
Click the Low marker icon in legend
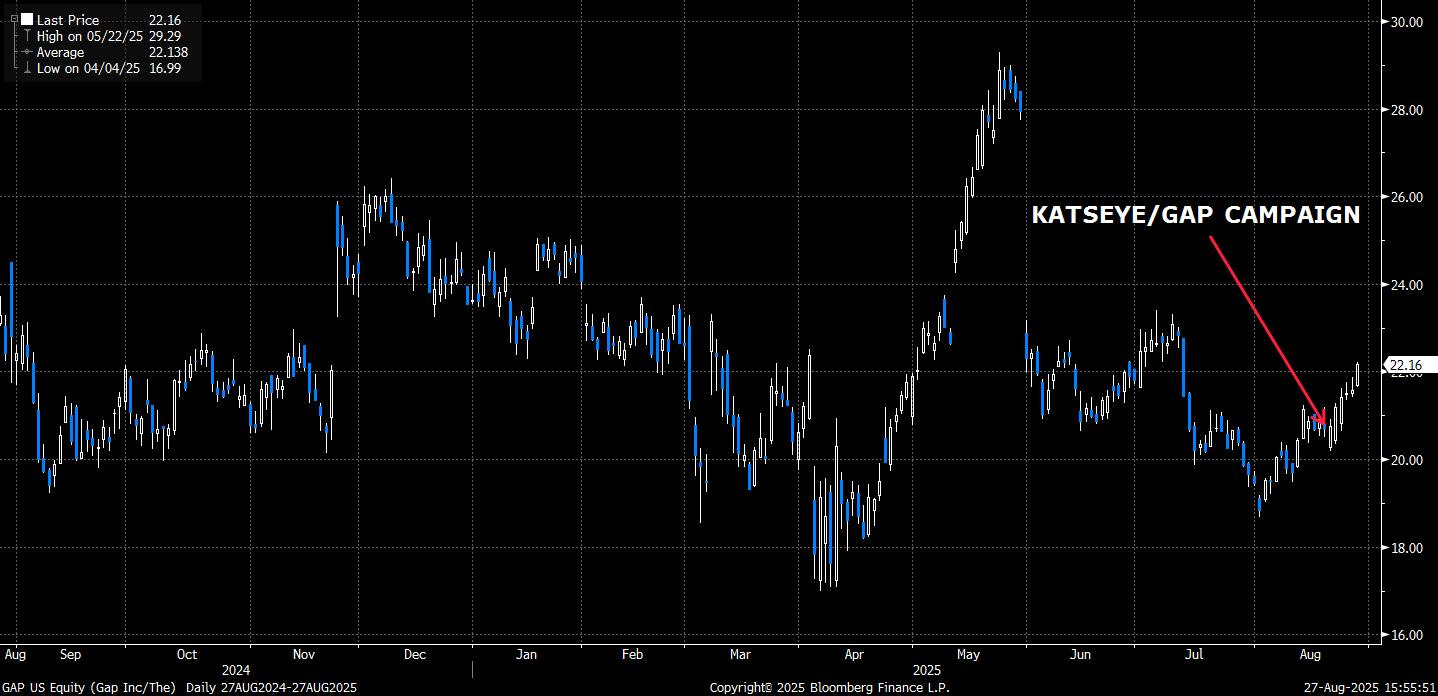25,68
